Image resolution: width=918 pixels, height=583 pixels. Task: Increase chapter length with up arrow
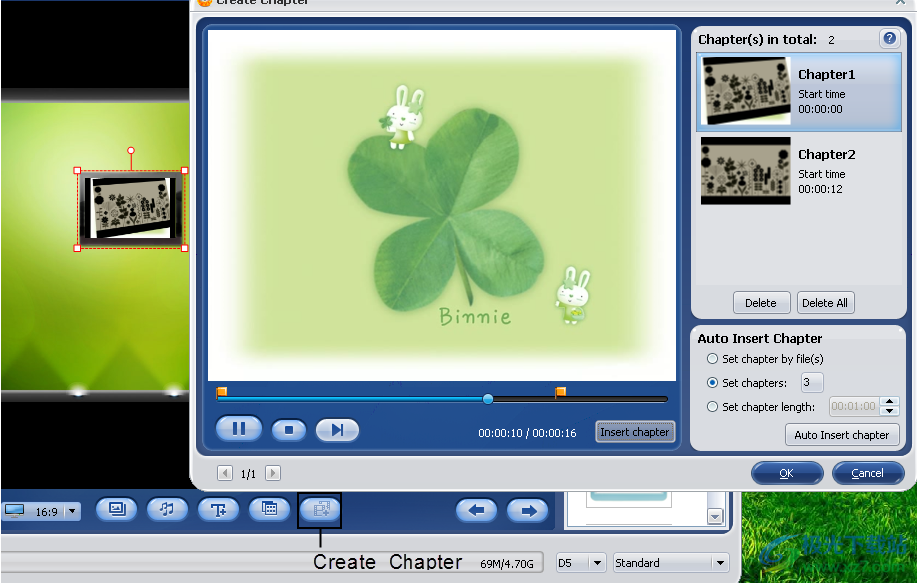[x=890, y=401]
